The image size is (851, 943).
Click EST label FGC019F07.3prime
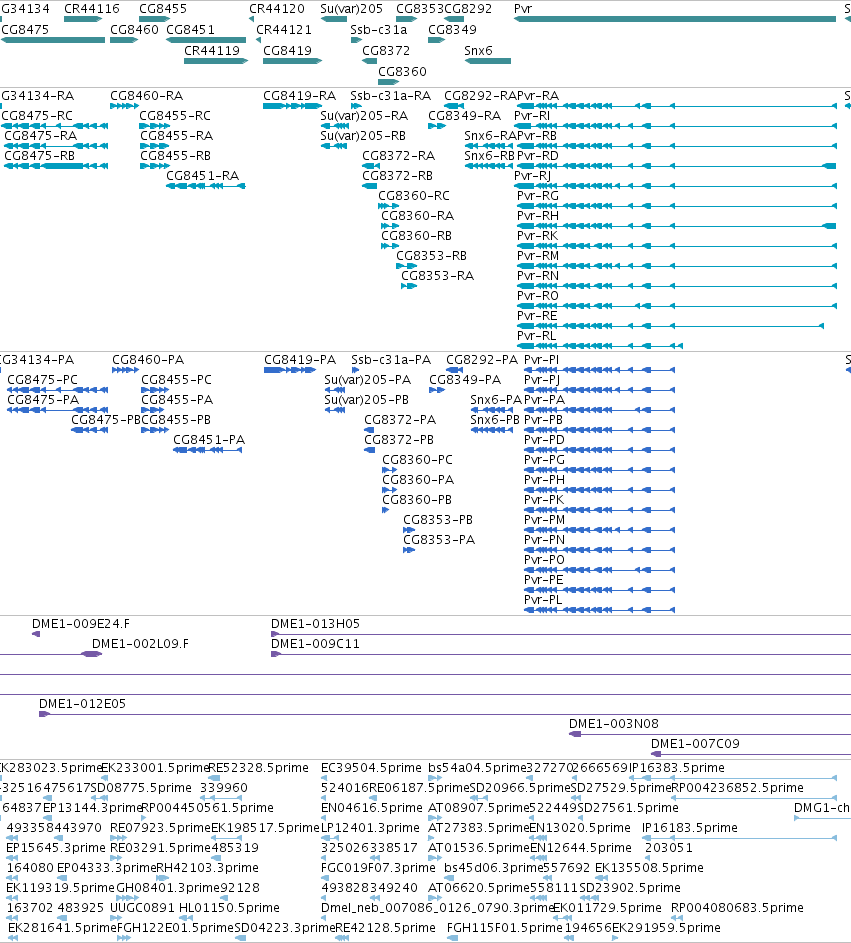pos(378,868)
